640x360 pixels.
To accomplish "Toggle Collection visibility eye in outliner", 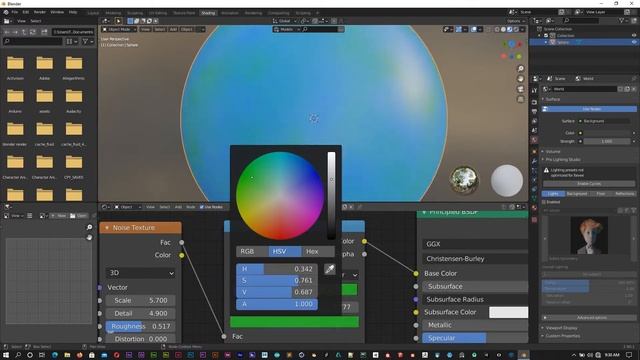I will (634, 36).
